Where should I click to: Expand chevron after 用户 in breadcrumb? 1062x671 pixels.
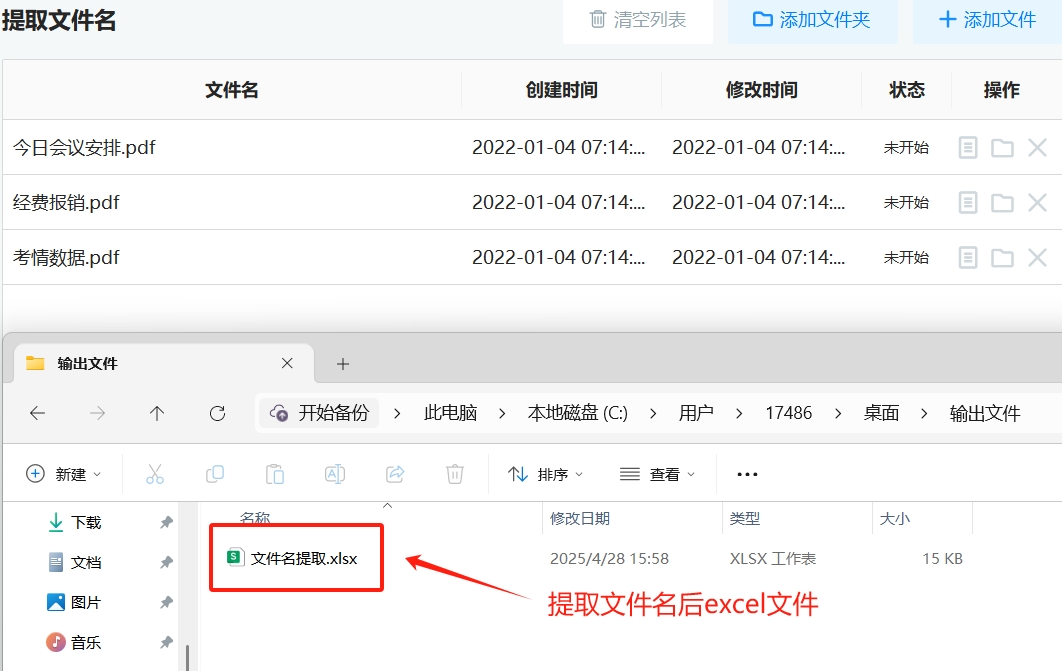tap(739, 414)
